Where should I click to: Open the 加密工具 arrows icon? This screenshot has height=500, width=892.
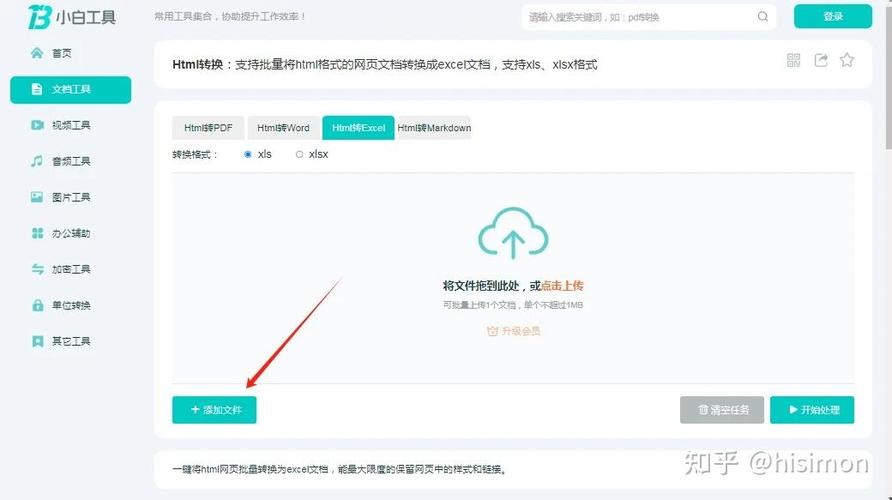[x=37, y=269]
